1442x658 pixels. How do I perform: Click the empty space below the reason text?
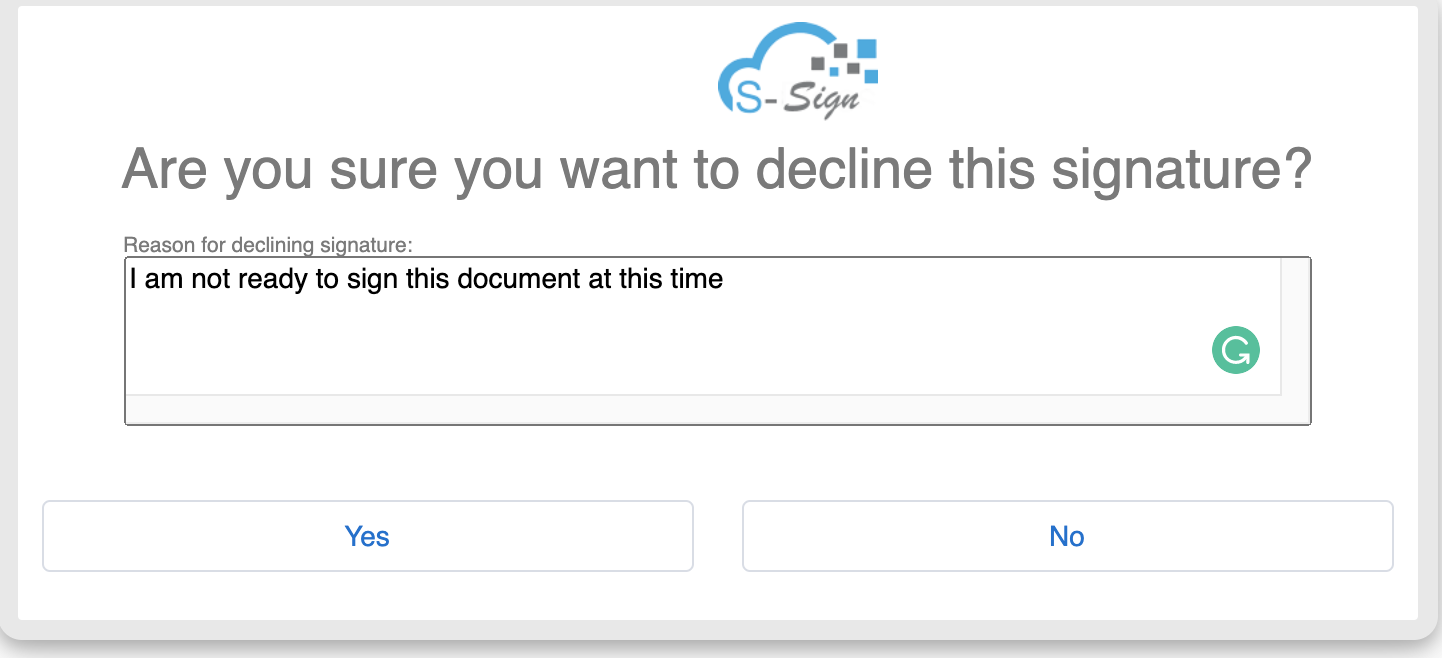(660, 345)
